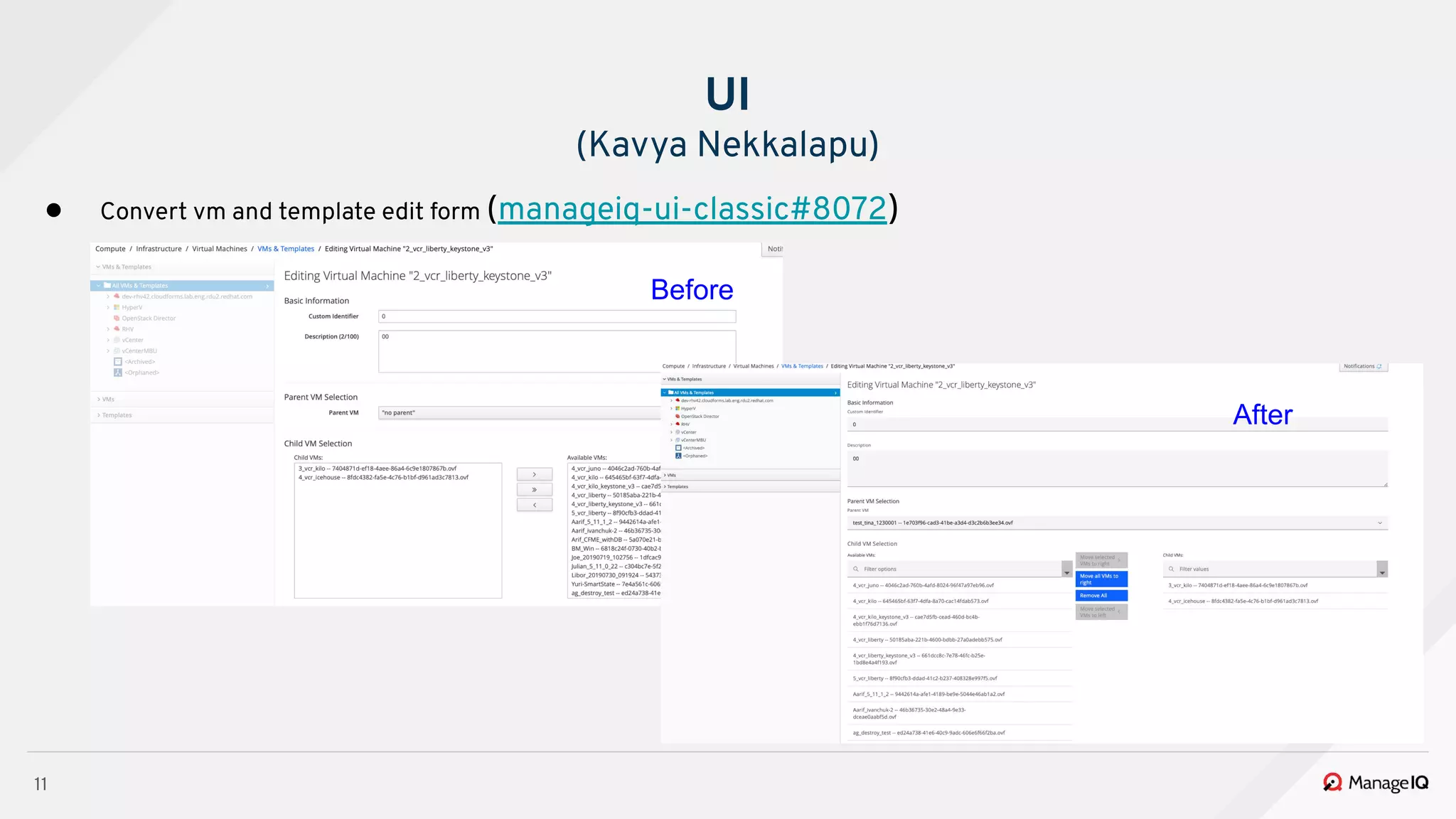This screenshot has height=819, width=1456.
Task: Click Filter values search field
Action: [x=1270, y=569]
